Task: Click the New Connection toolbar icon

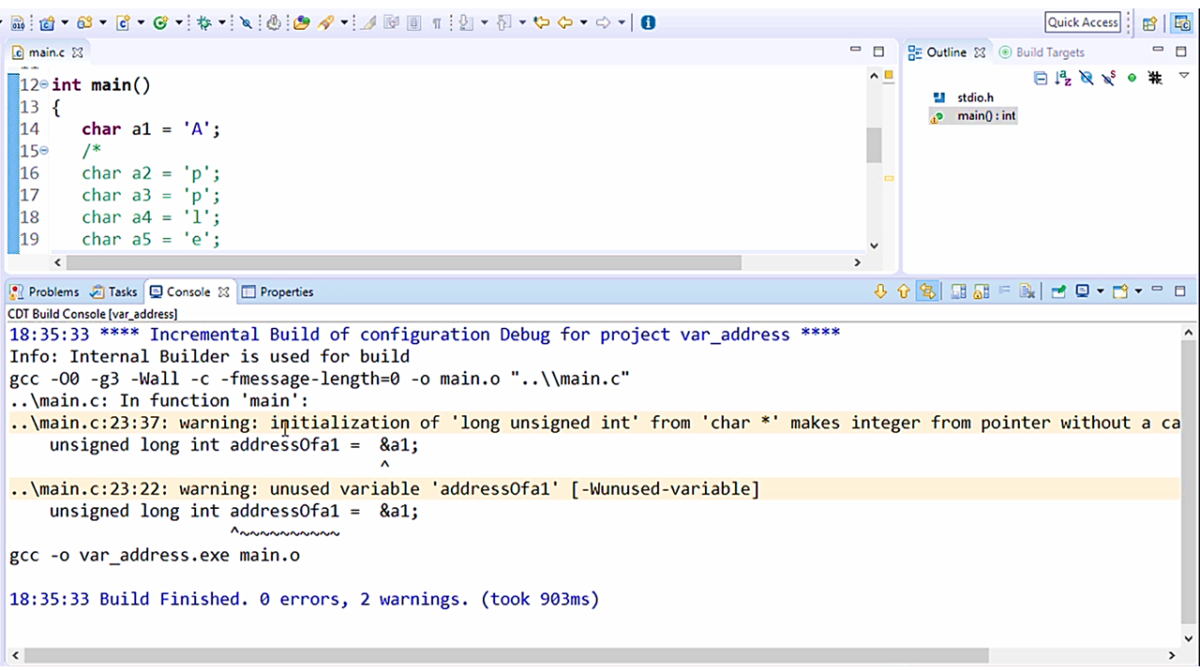Action: pos(272,22)
